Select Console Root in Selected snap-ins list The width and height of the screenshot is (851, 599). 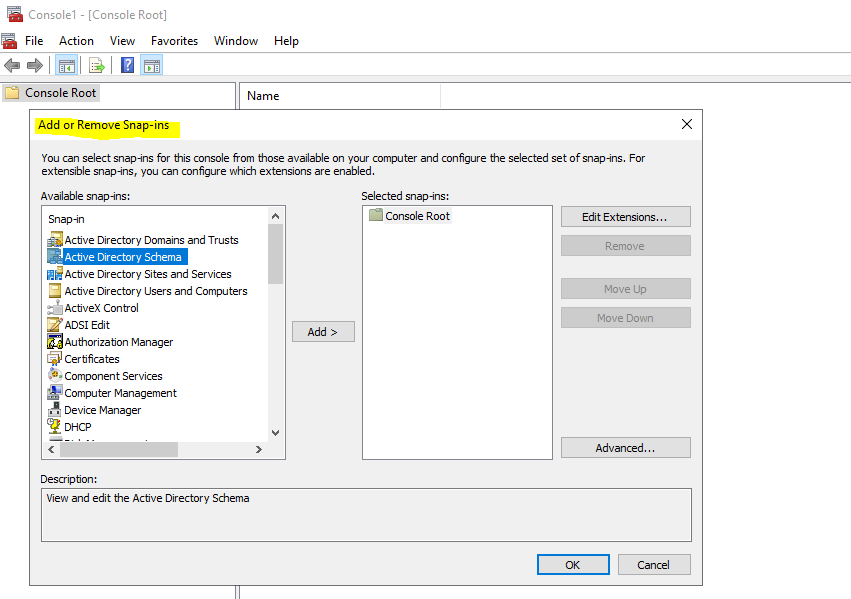pyautogui.click(x=417, y=215)
